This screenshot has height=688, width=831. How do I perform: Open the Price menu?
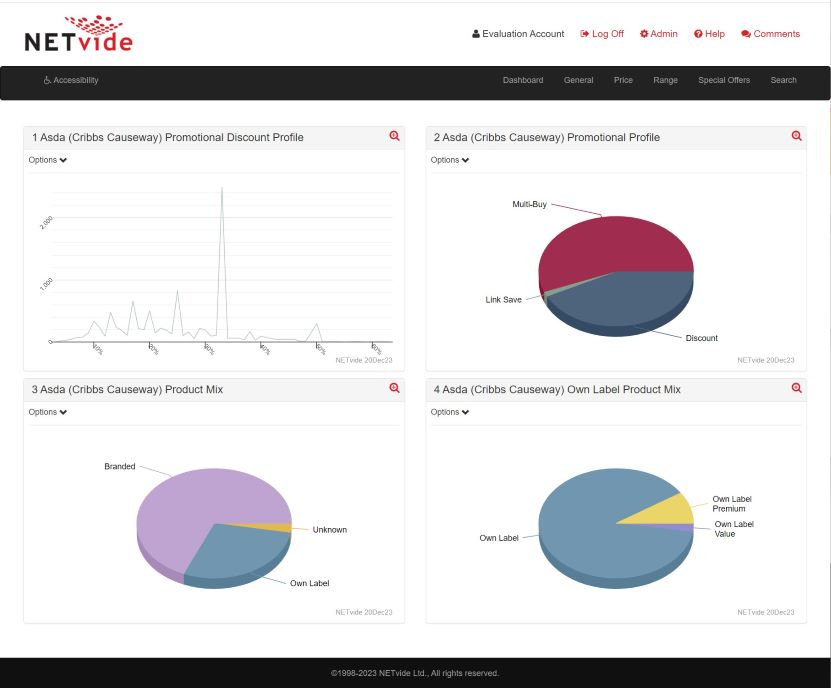[x=623, y=80]
